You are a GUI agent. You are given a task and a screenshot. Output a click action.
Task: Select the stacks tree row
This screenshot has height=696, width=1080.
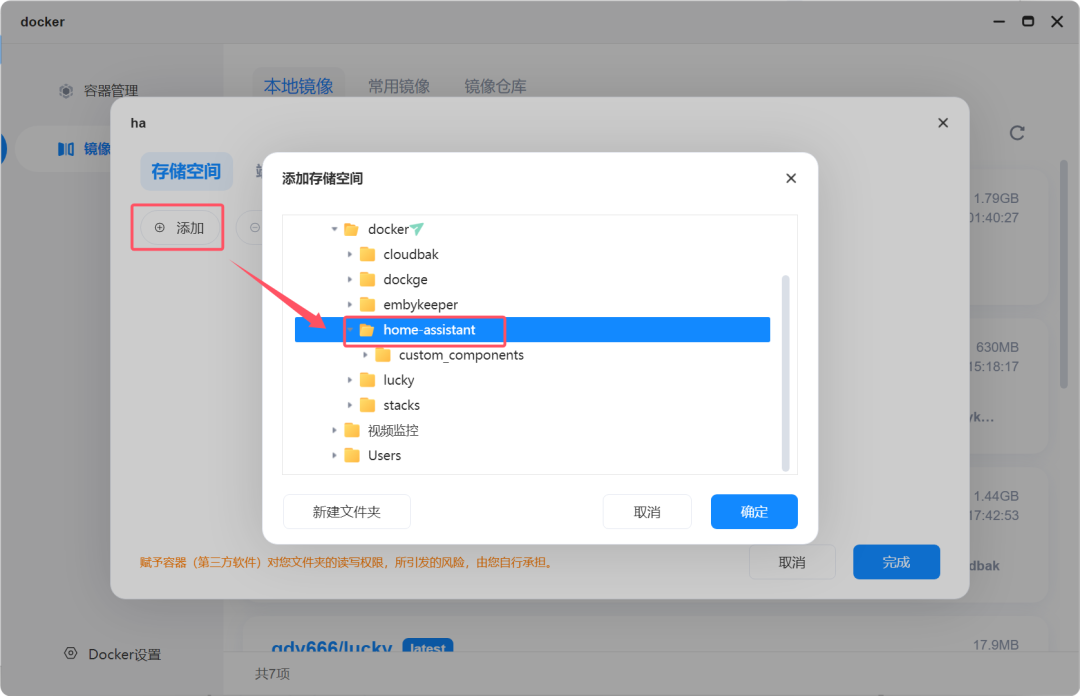tap(532, 405)
